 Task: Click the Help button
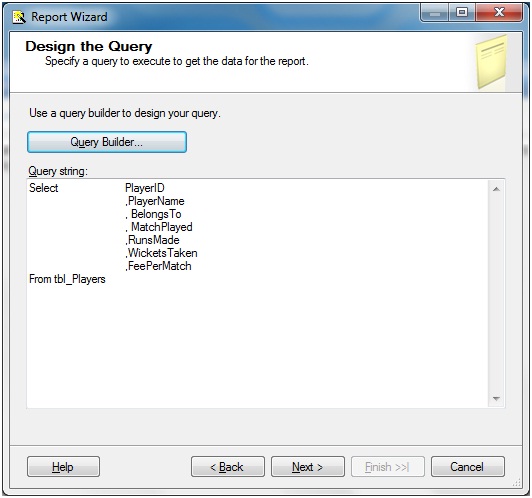click(x=63, y=467)
